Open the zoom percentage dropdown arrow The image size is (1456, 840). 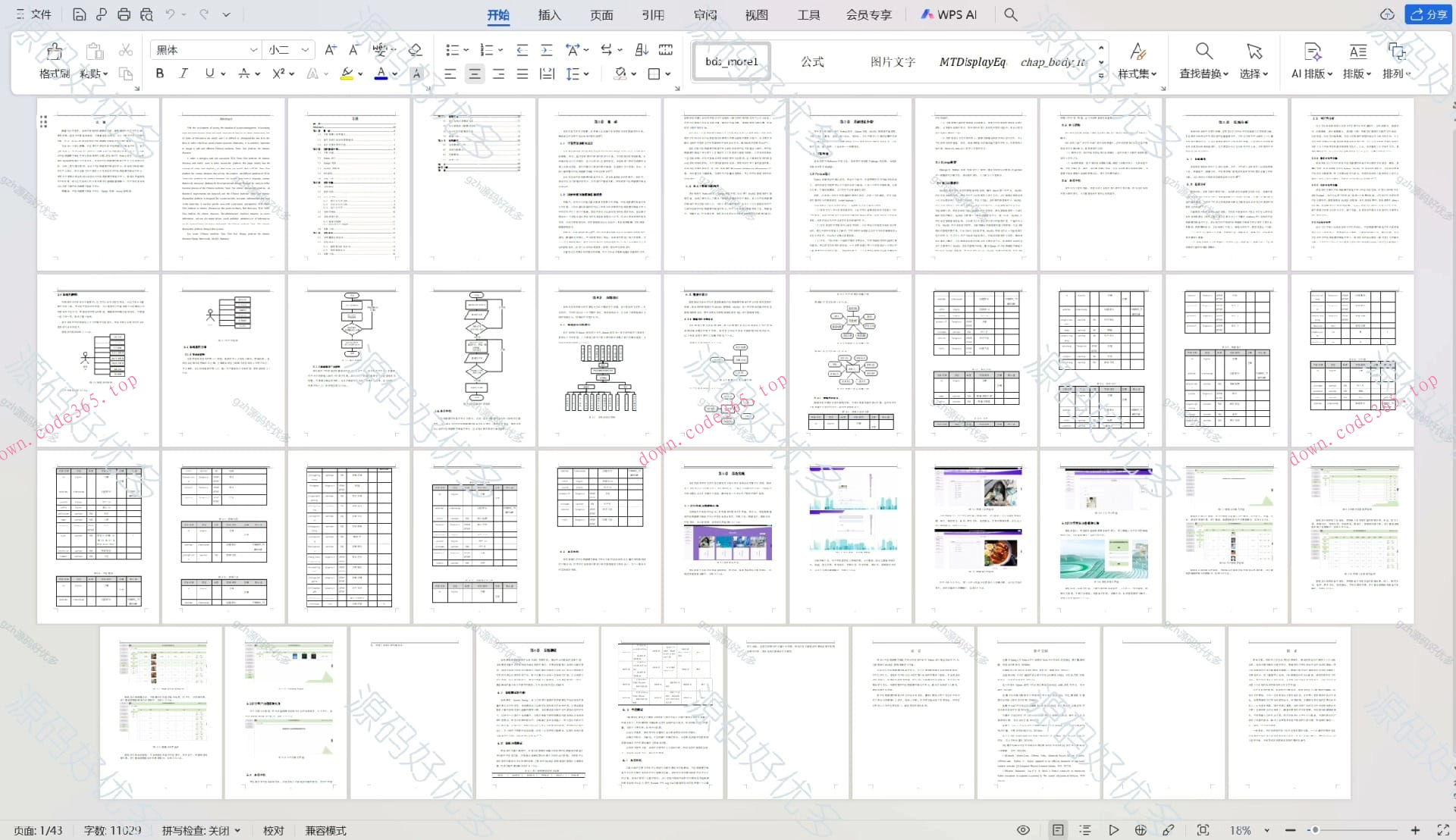pyautogui.click(x=1266, y=831)
